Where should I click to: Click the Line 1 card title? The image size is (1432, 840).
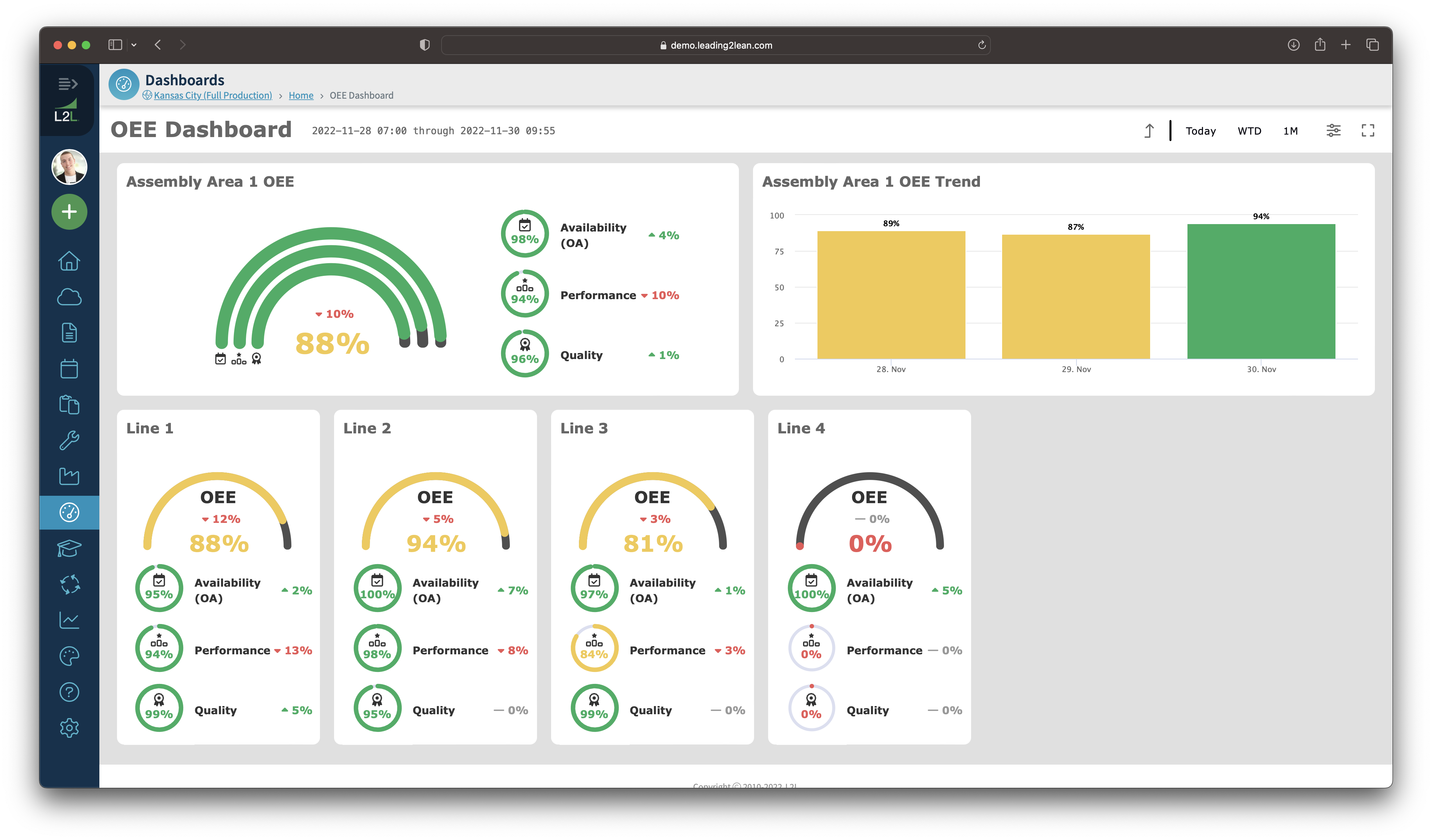pos(149,428)
